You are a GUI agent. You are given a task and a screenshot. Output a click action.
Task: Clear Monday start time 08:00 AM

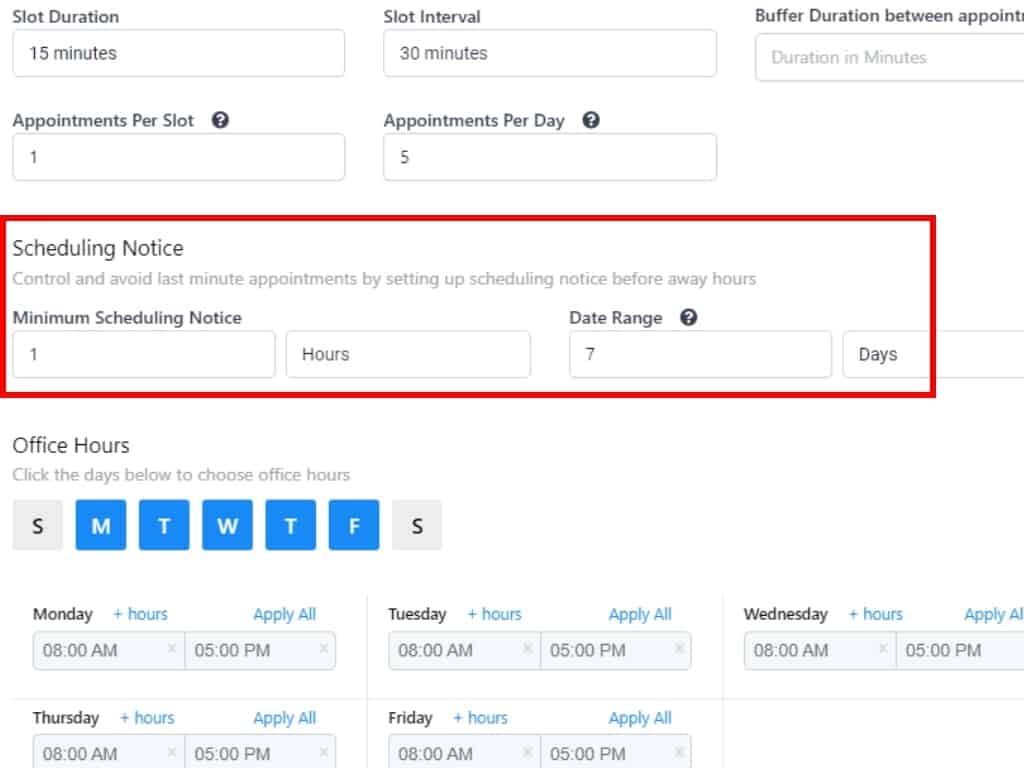coord(171,649)
